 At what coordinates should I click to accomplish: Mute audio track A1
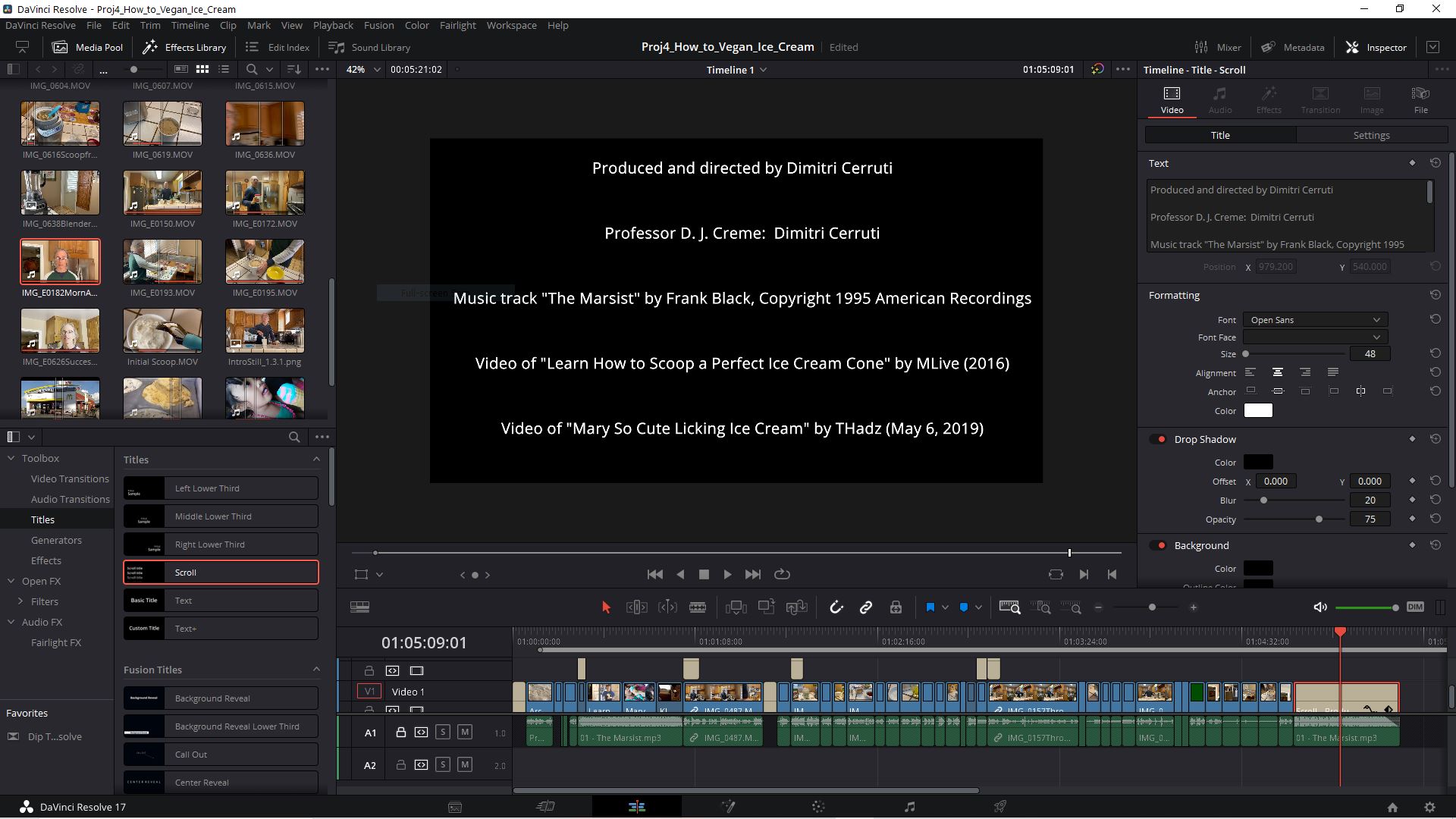465,733
